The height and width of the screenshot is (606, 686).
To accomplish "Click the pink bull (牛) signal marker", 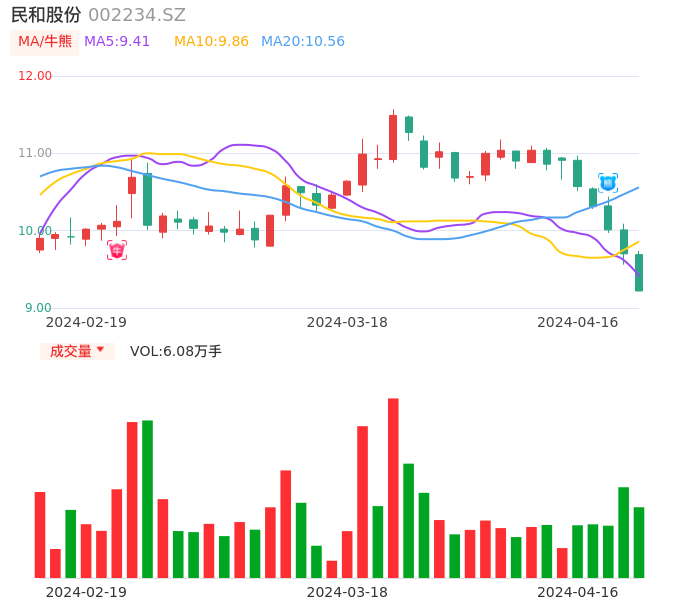I will [x=117, y=250].
